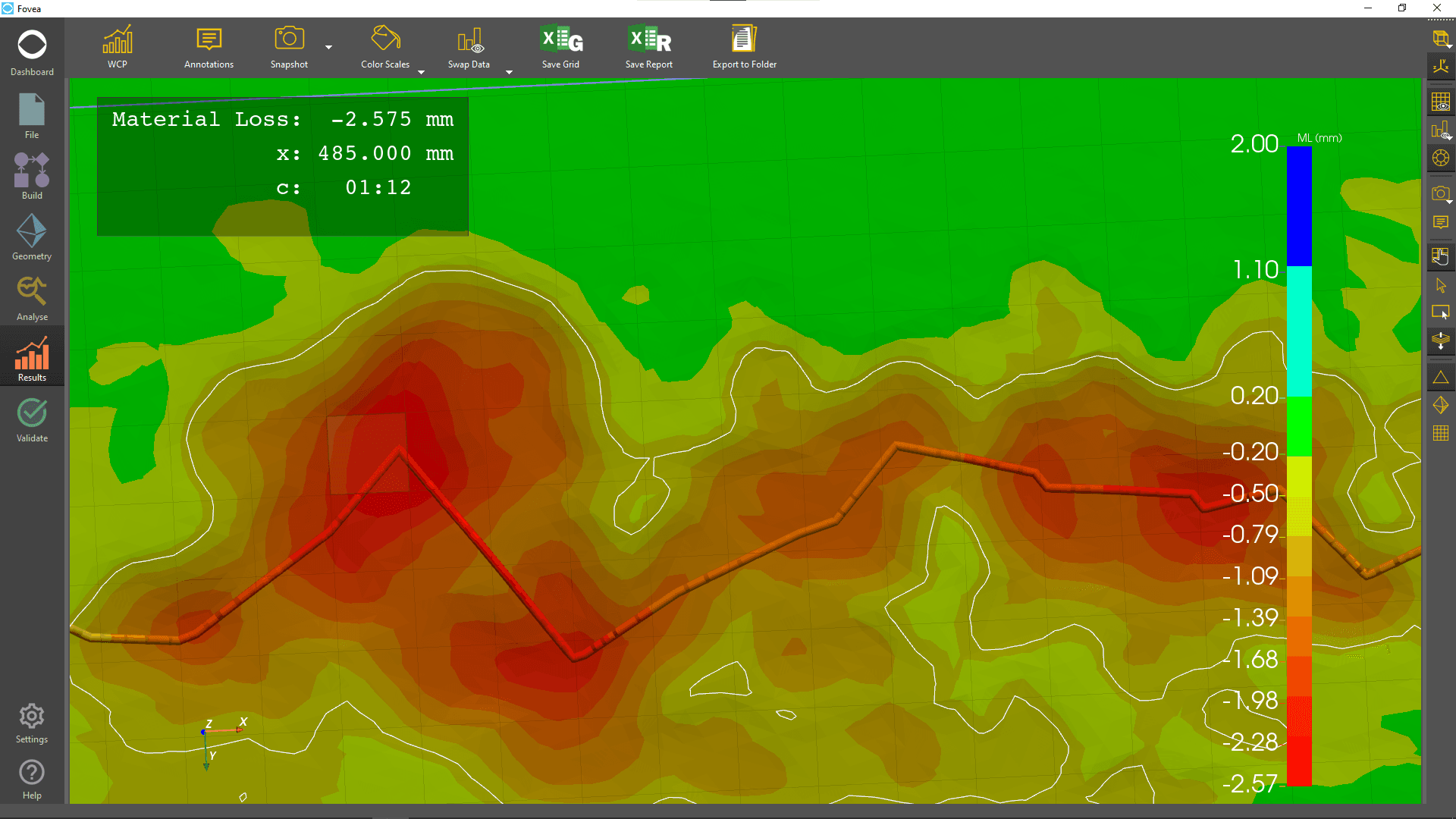
Task: Click the right-panel annotation comment icon
Action: pos(1441,222)
